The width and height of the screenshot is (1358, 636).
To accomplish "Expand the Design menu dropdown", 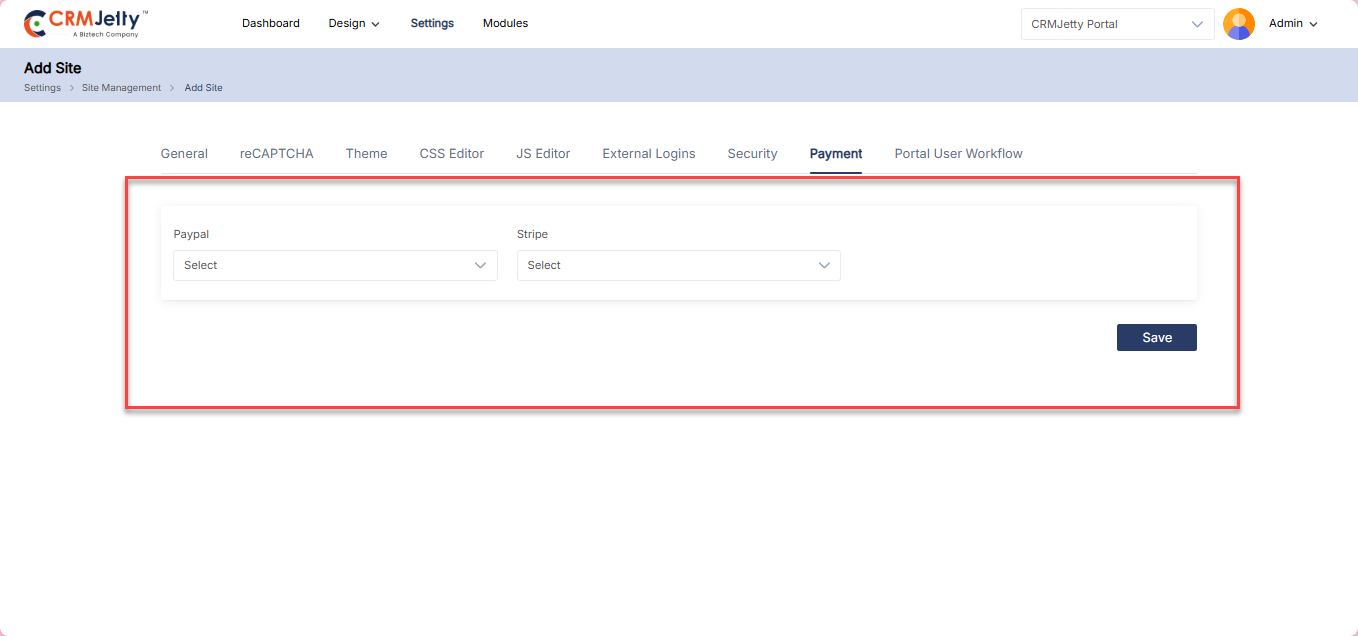I will [x=354, y=23].
